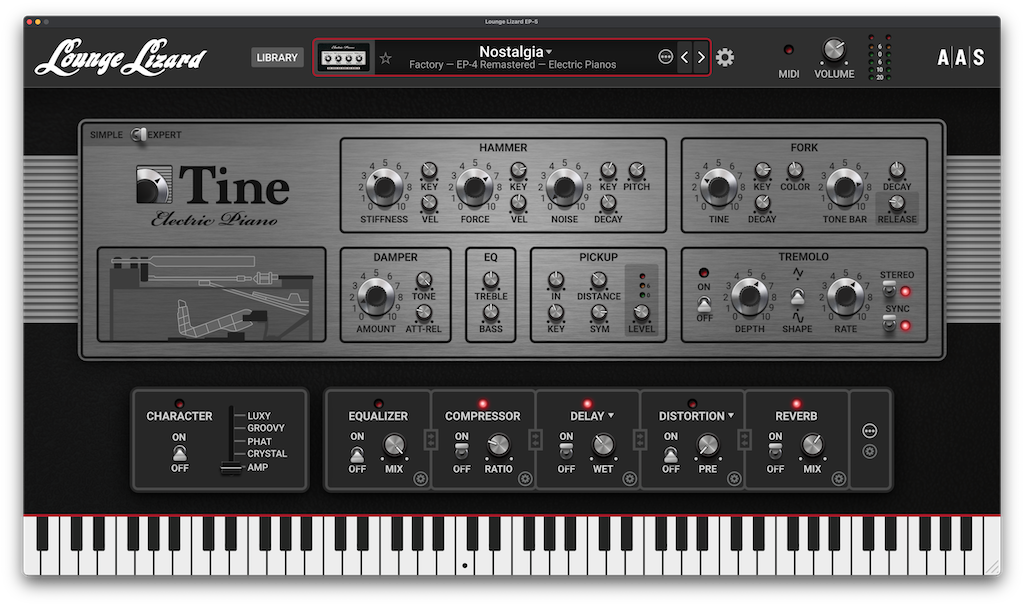Click the Lounge Lizard logo

tap(121, 57)
